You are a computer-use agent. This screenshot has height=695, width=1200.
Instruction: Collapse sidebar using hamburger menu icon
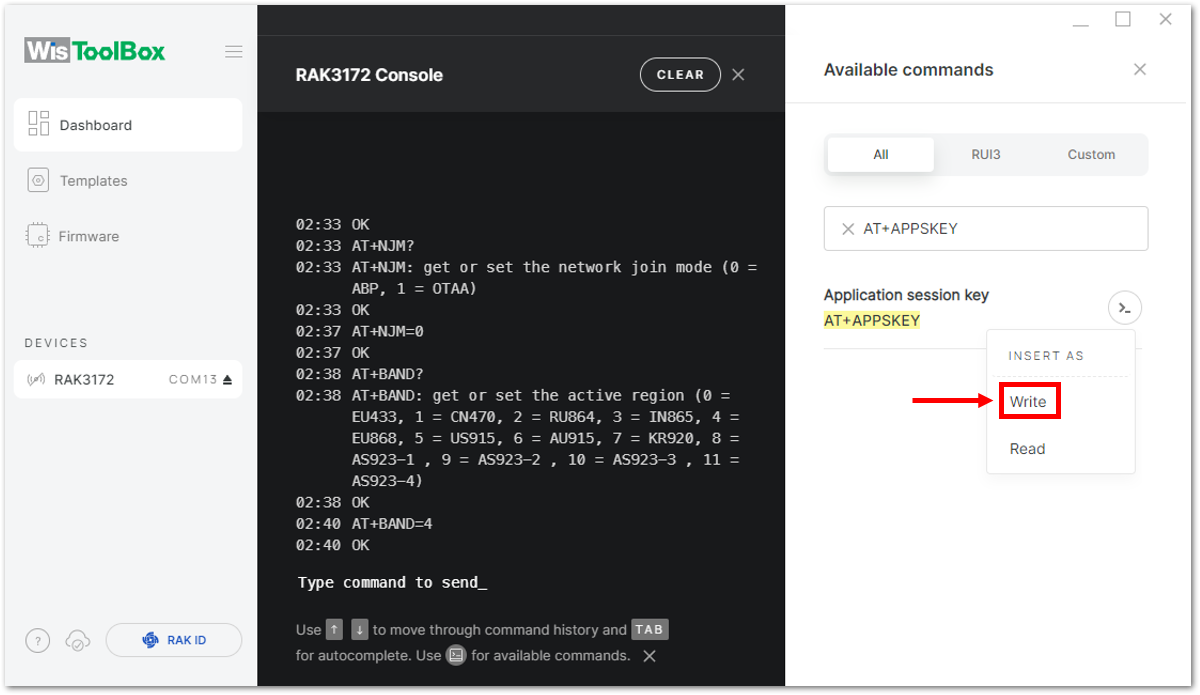click(x=233, y=52)
